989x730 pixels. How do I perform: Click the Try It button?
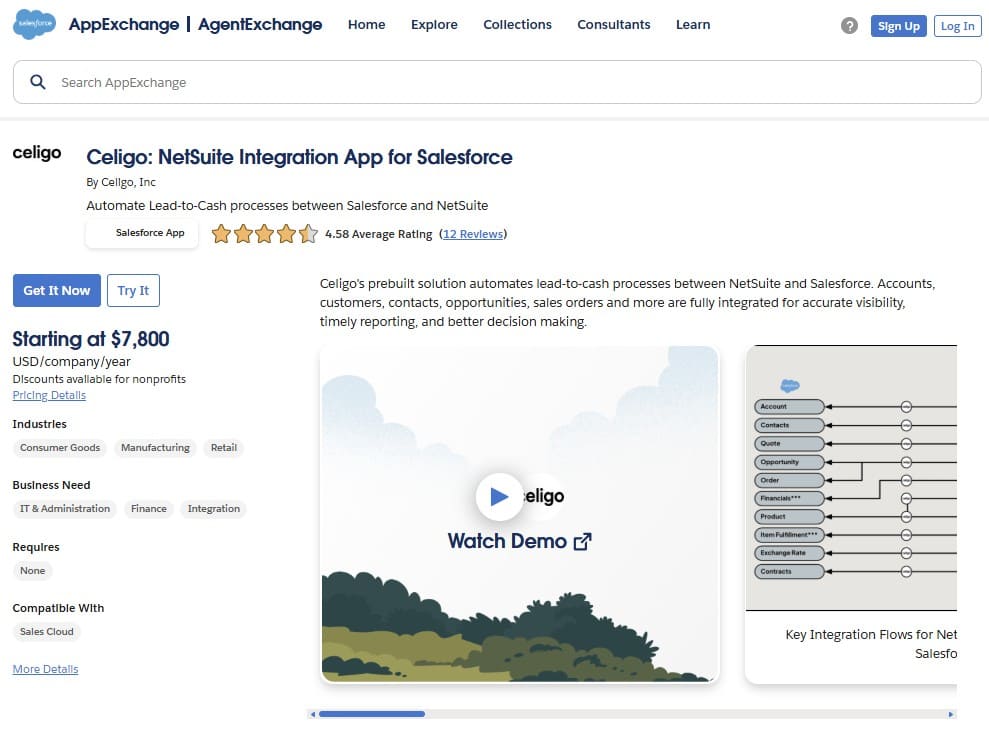pos(133,290)
